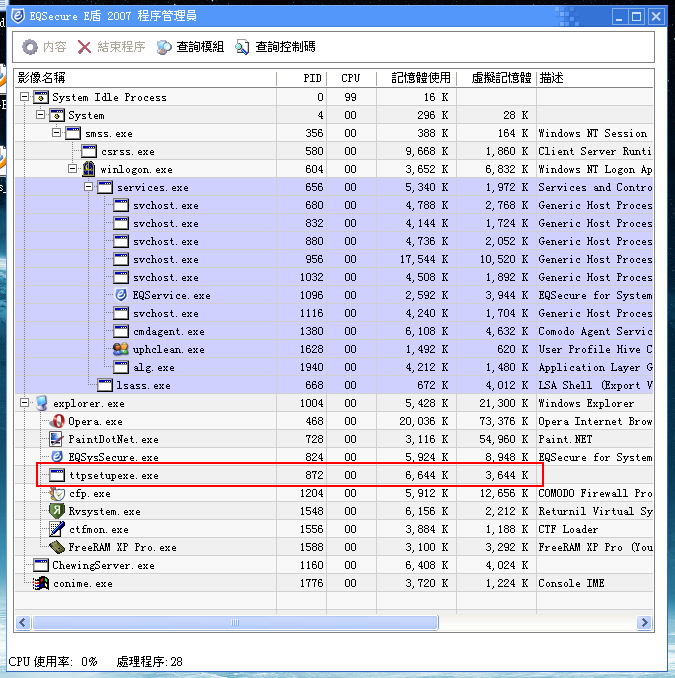Image resolution: width=675 pixels, height=678 pixels.
Task: Click the 'System' process name
Action: [86, 115]
